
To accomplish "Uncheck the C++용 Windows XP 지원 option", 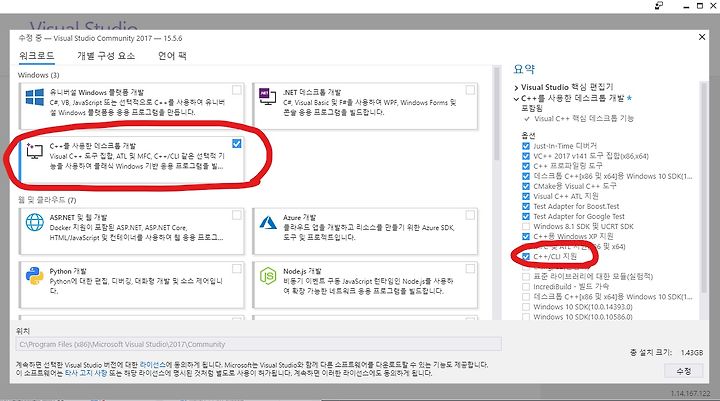I will pyautogui.click(x=526, y=237).
